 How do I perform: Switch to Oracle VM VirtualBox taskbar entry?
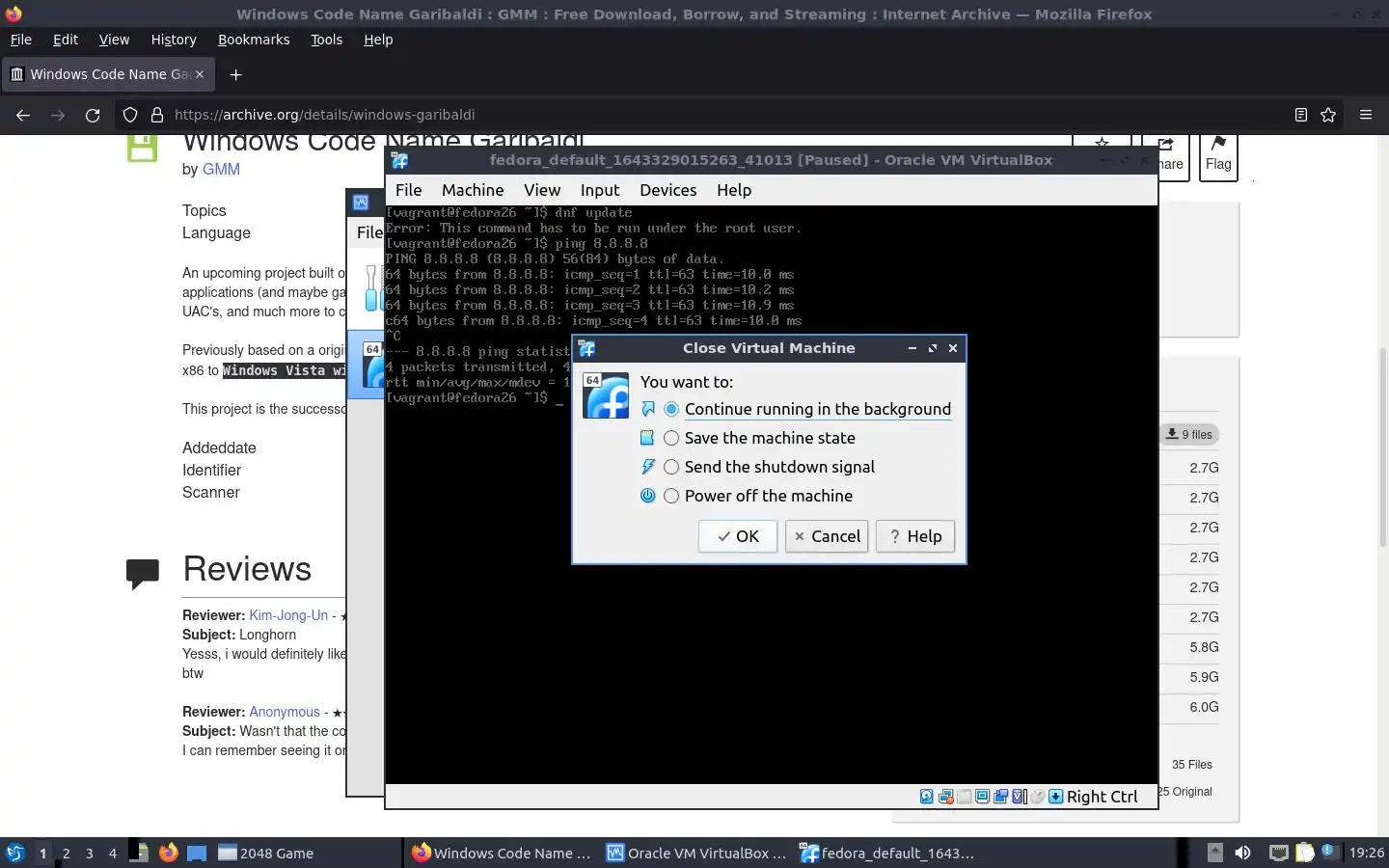tap(695, 853)
